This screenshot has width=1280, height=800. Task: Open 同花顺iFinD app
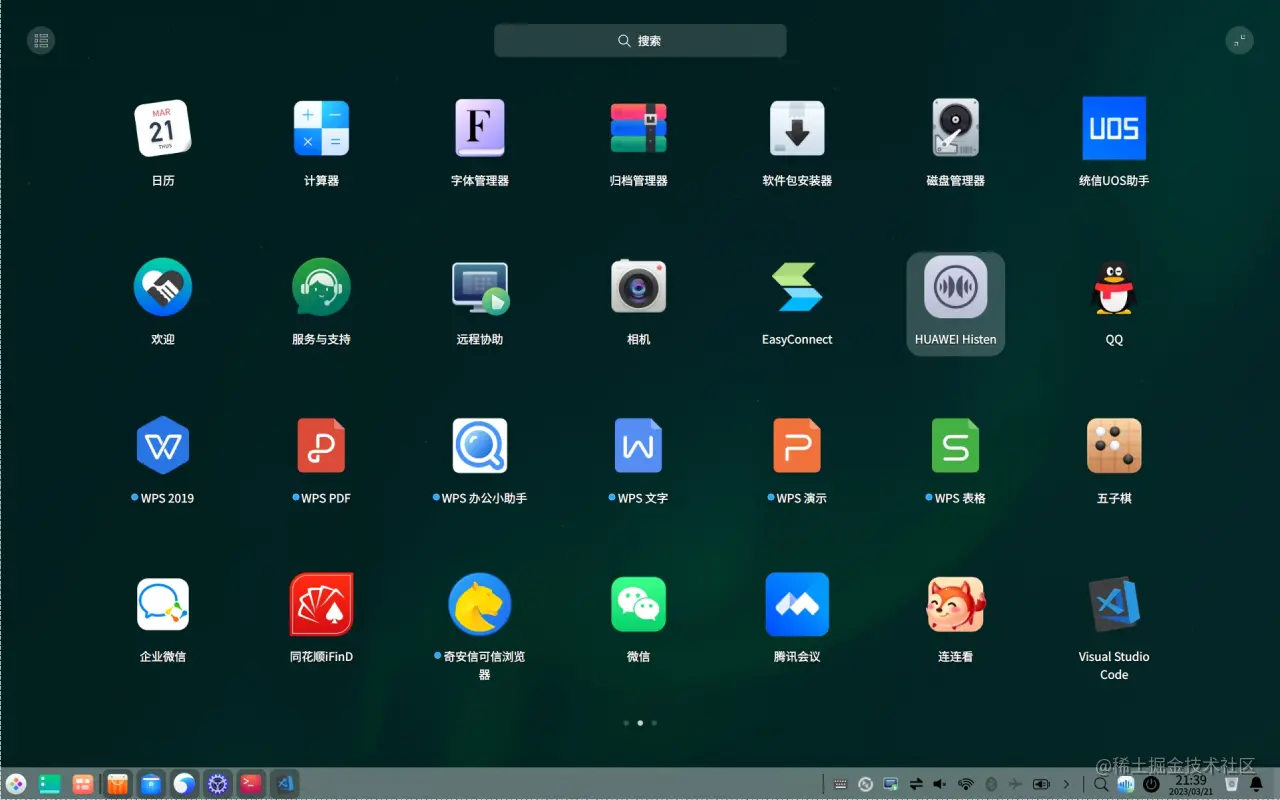pyautogui.click(x=321, y=604)
